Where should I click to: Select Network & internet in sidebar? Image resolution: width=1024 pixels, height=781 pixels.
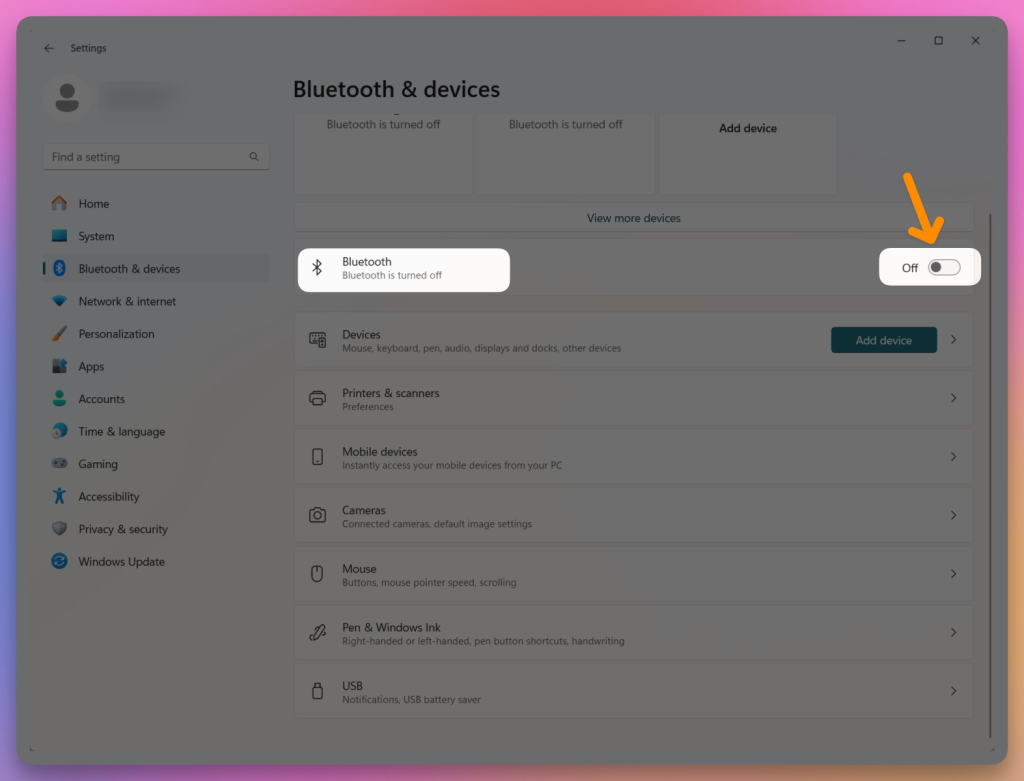156,301
